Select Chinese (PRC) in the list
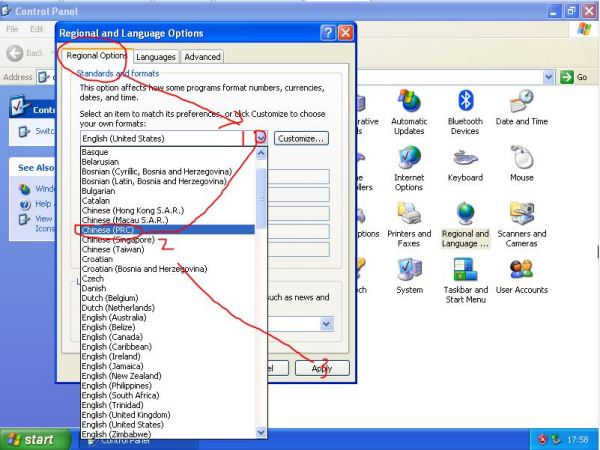The width and height of the screenshot is (600, 450). coord(168,230)
